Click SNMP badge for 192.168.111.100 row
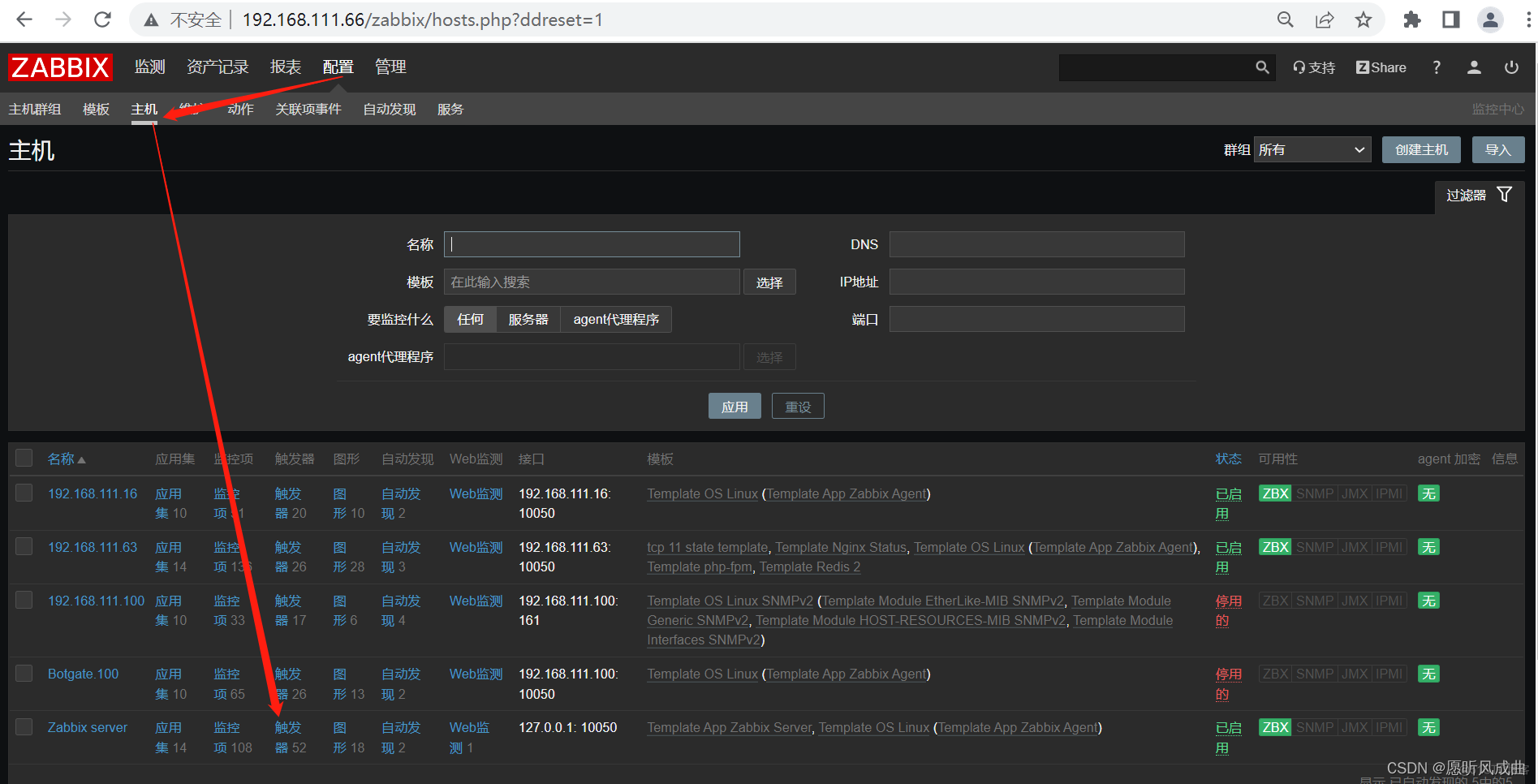Image resolution: width=1538 pixels, height=784 pixels. (1315, 601)
